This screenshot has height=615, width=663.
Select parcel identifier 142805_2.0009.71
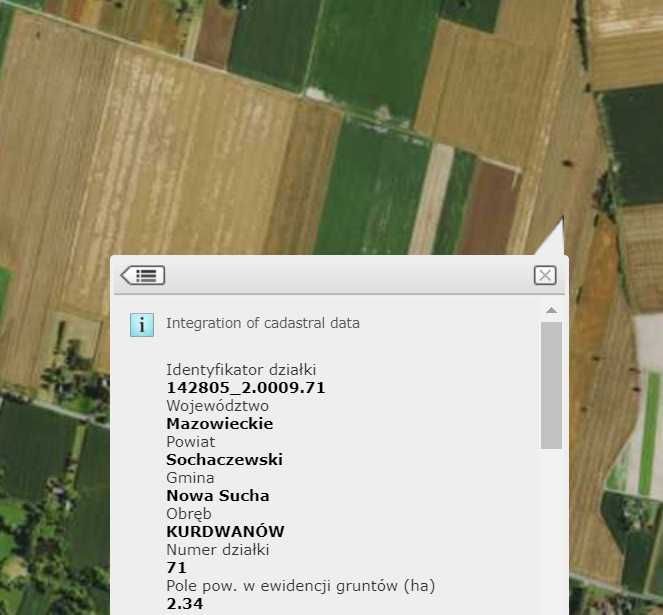[246, 388]
